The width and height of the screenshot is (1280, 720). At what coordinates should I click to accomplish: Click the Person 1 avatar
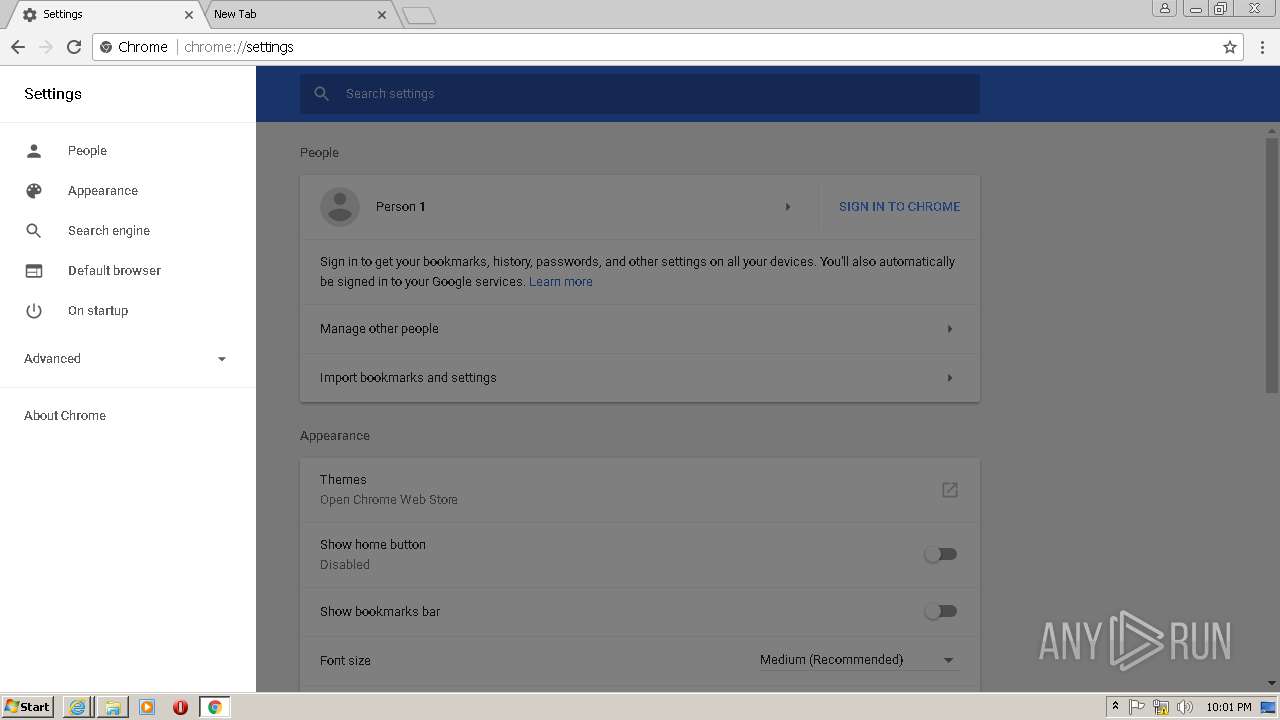tap(340, 207)
